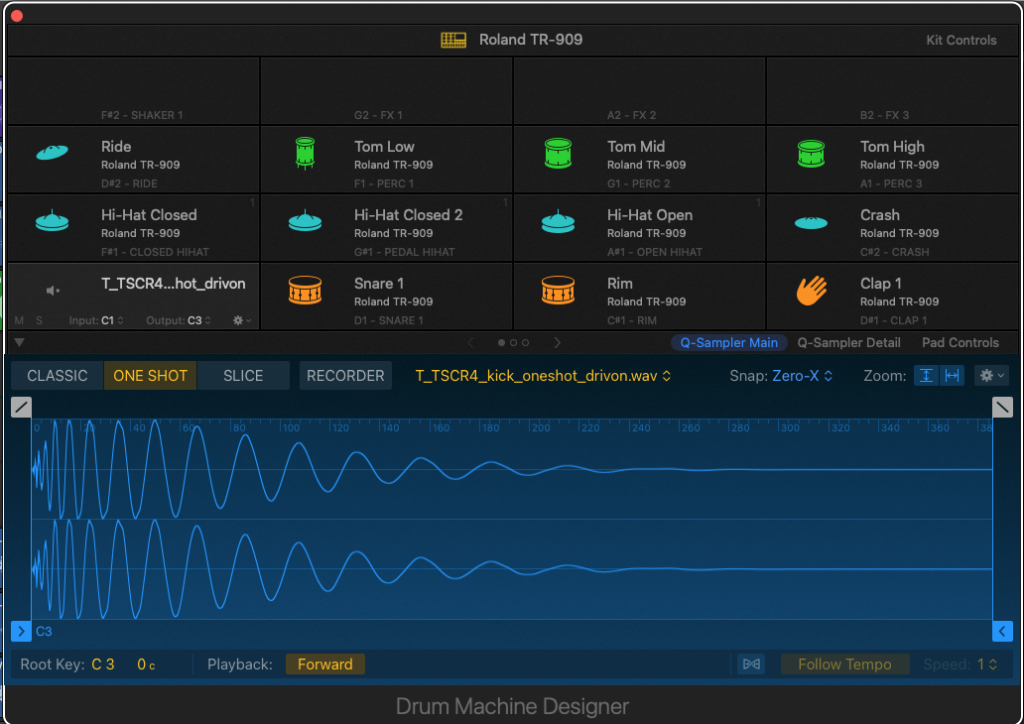Click the Roland TR-909 kit title

530,40
